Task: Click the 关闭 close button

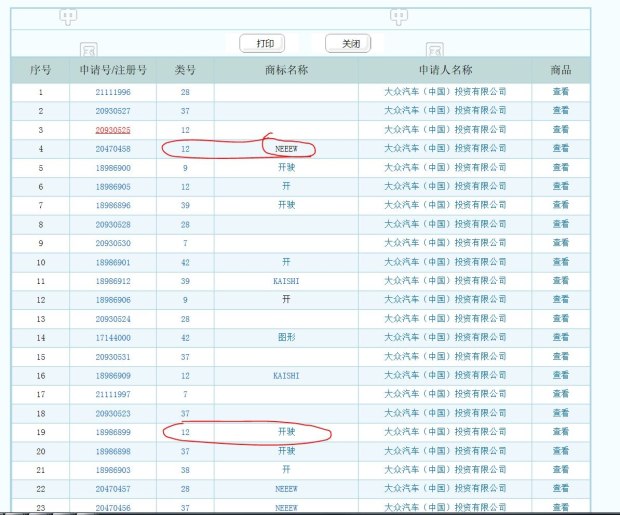Action: (348, 44)
